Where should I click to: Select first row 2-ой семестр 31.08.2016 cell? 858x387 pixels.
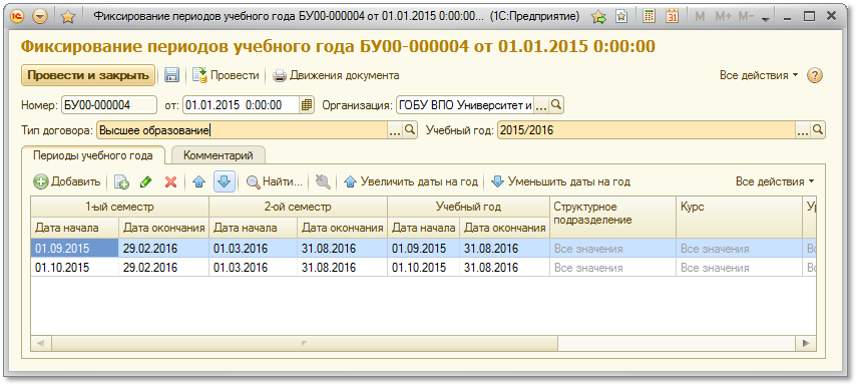(x=343, y=249)
